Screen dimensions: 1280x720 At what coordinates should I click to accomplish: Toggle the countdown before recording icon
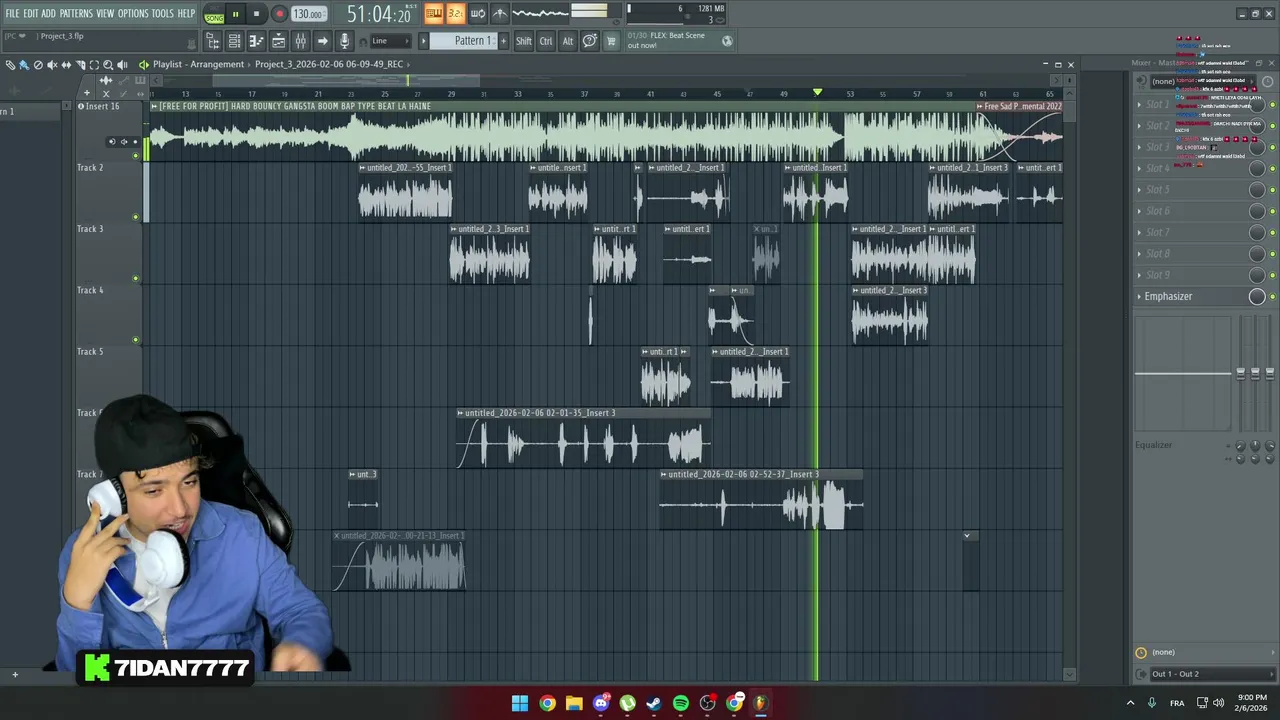(x=456, y=14)
